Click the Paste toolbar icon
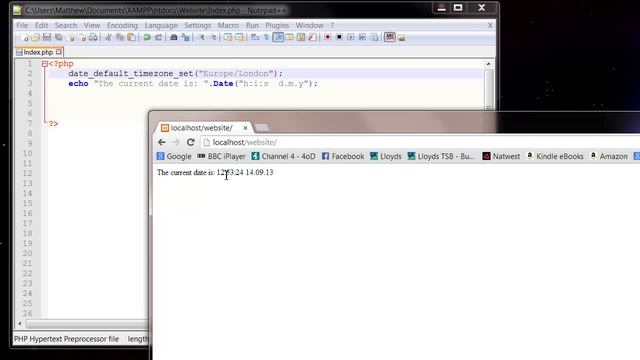This screenshot has width=640, height=360. 131,38
